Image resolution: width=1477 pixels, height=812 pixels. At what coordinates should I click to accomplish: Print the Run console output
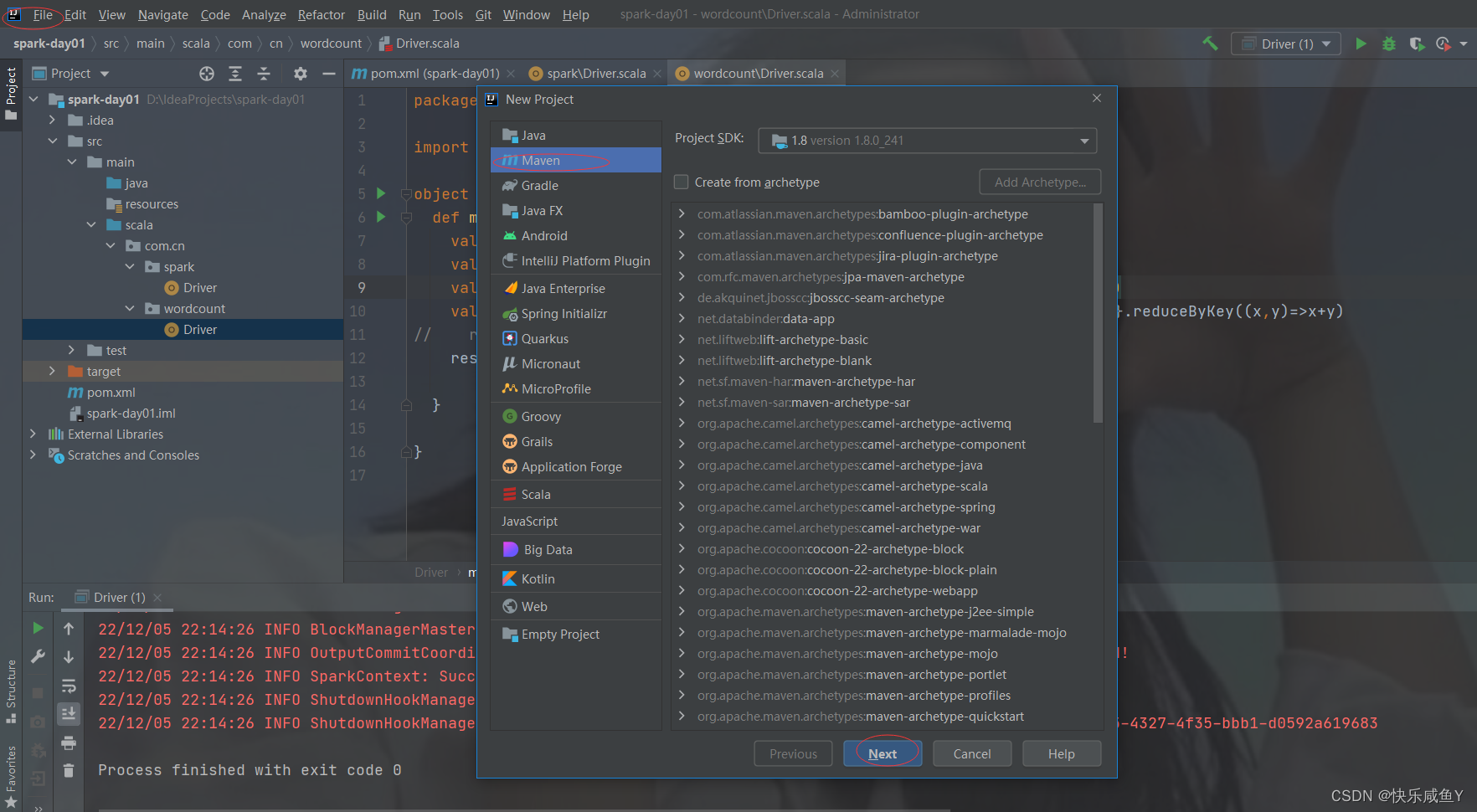(x=69, y=743)
